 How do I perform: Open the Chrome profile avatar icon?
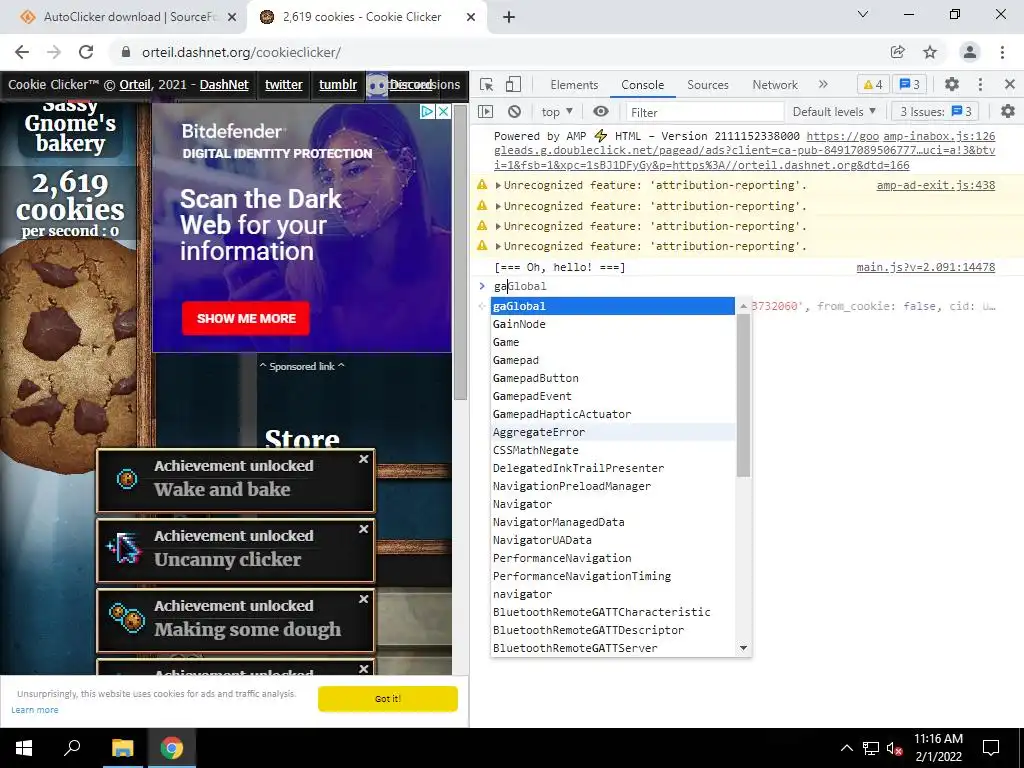point(970,52)
